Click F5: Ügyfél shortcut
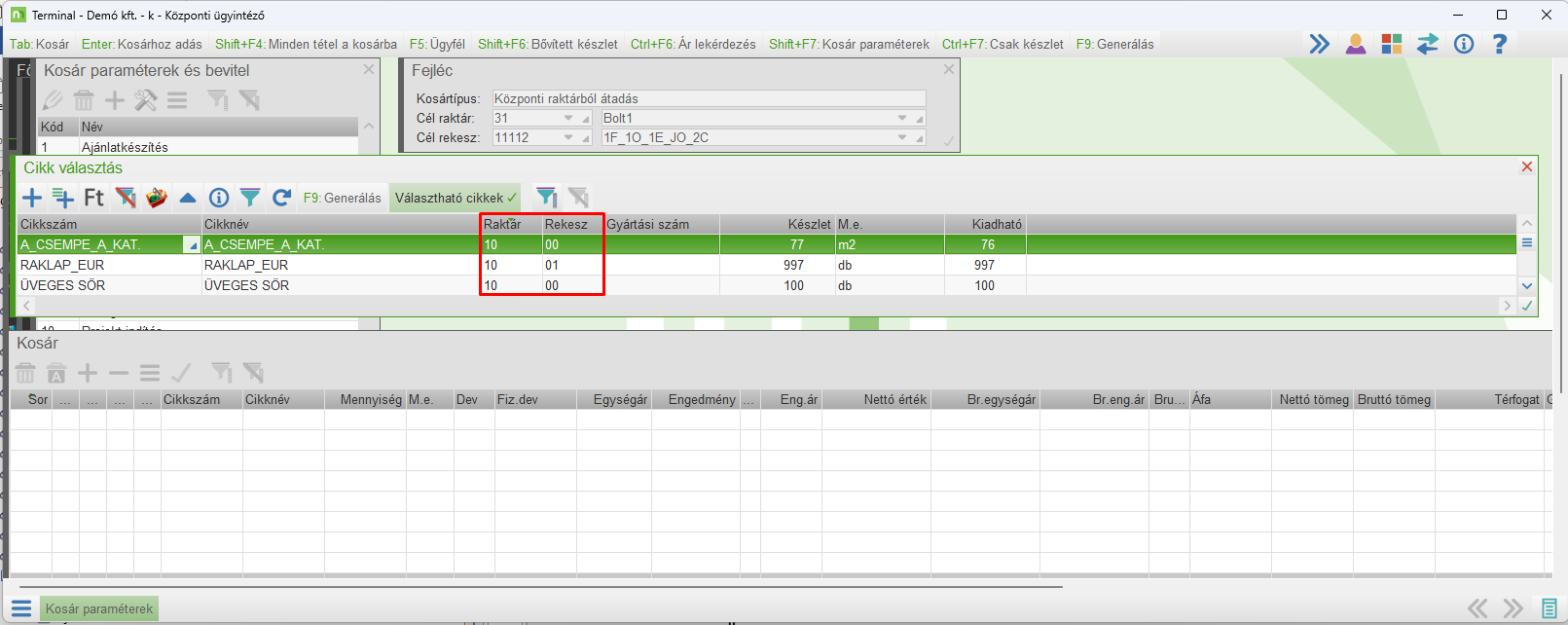Screen dimensions: 1568x625 pos(437,44)
